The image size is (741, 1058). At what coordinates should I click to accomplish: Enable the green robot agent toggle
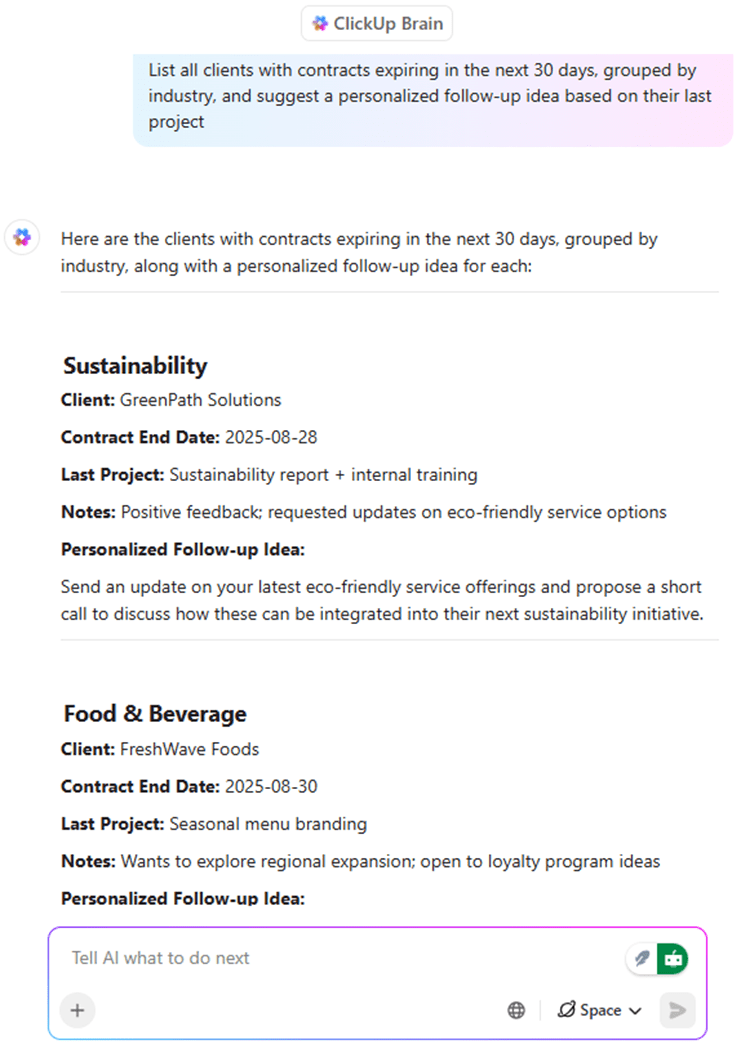click(x=673, y=959)
